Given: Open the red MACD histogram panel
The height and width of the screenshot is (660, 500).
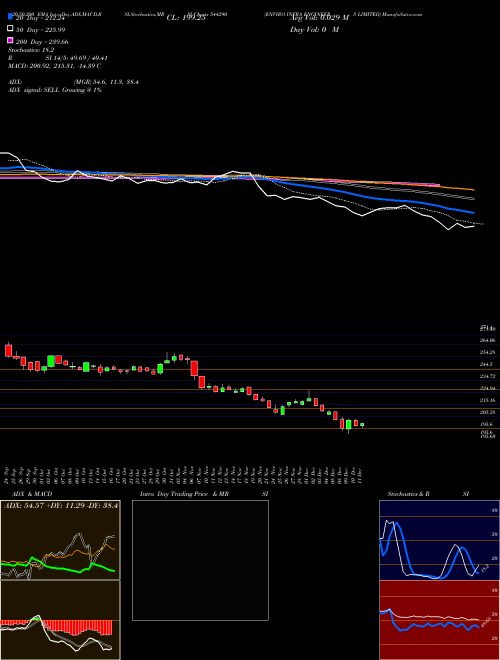Looking at the screenshot, I should pyautogui.click(x=60, y=620).
